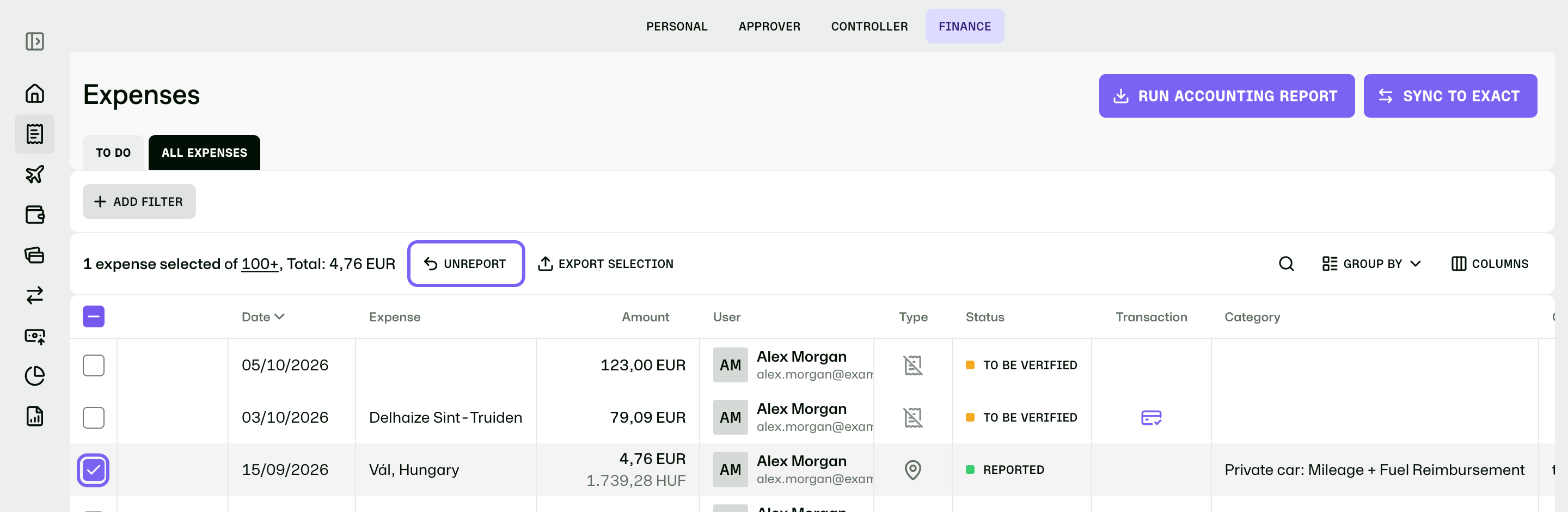This screenshot has width=1568, height=512.
Task: Click Export Selection button
Action: point(605,264)
